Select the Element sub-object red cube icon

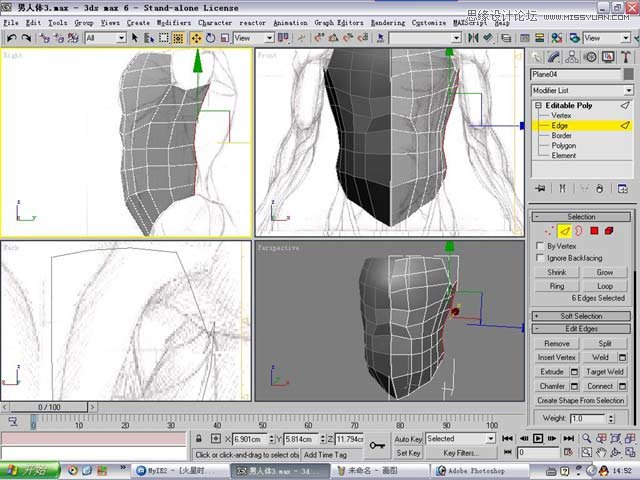click(609, 231)
